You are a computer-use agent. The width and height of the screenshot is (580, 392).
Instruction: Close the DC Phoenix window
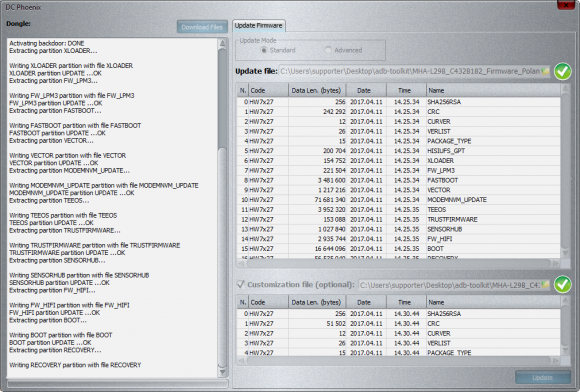[x=566, y=5]
